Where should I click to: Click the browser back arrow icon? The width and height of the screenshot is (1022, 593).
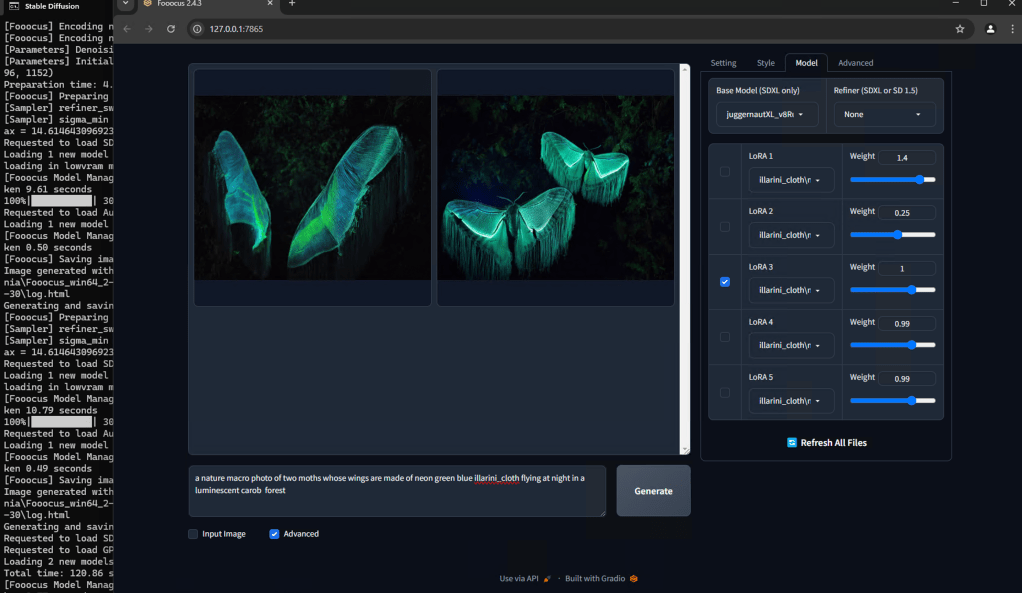tap(127, 29)
